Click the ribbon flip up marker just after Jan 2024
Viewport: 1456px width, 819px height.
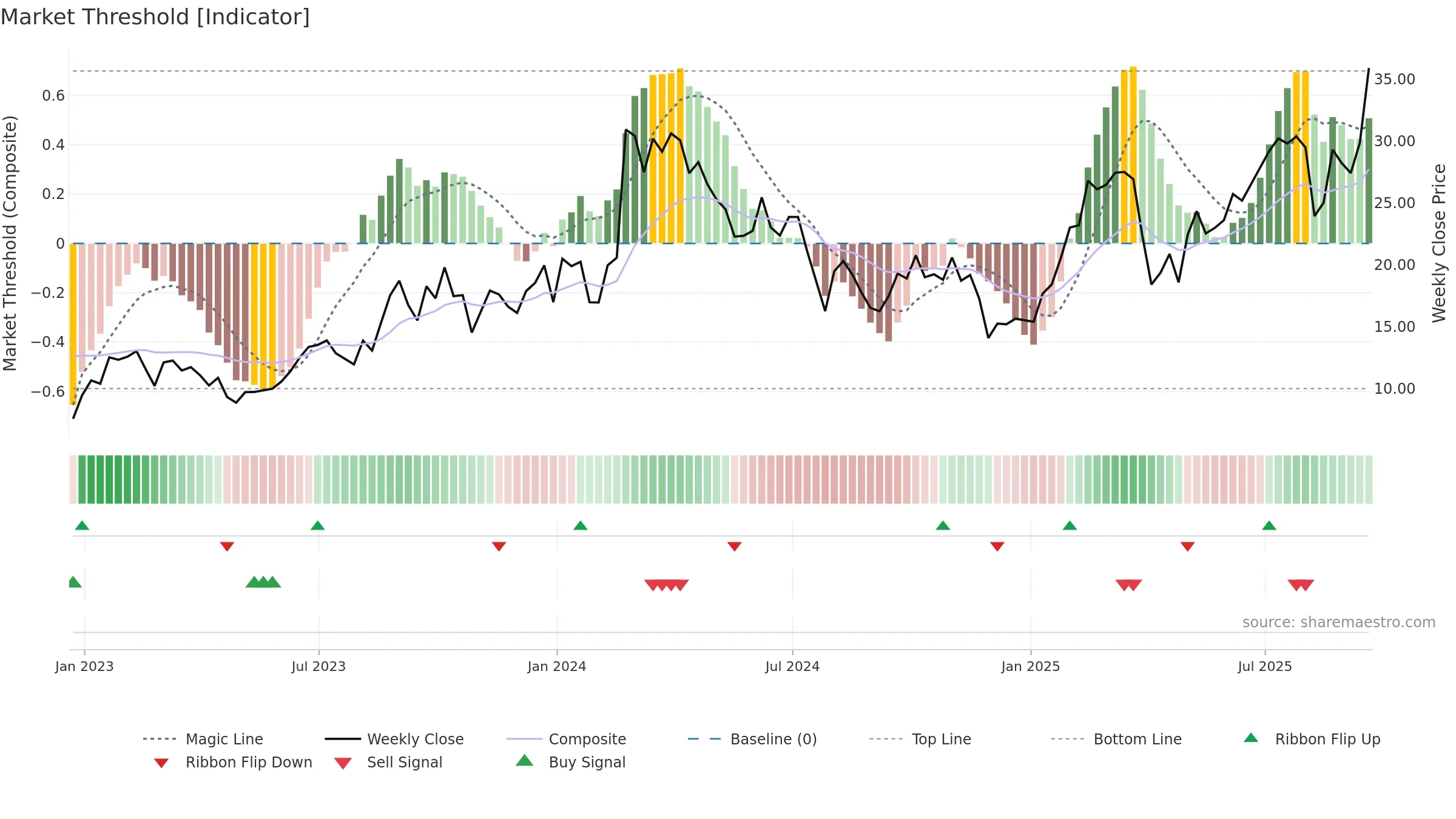(580, 525)
